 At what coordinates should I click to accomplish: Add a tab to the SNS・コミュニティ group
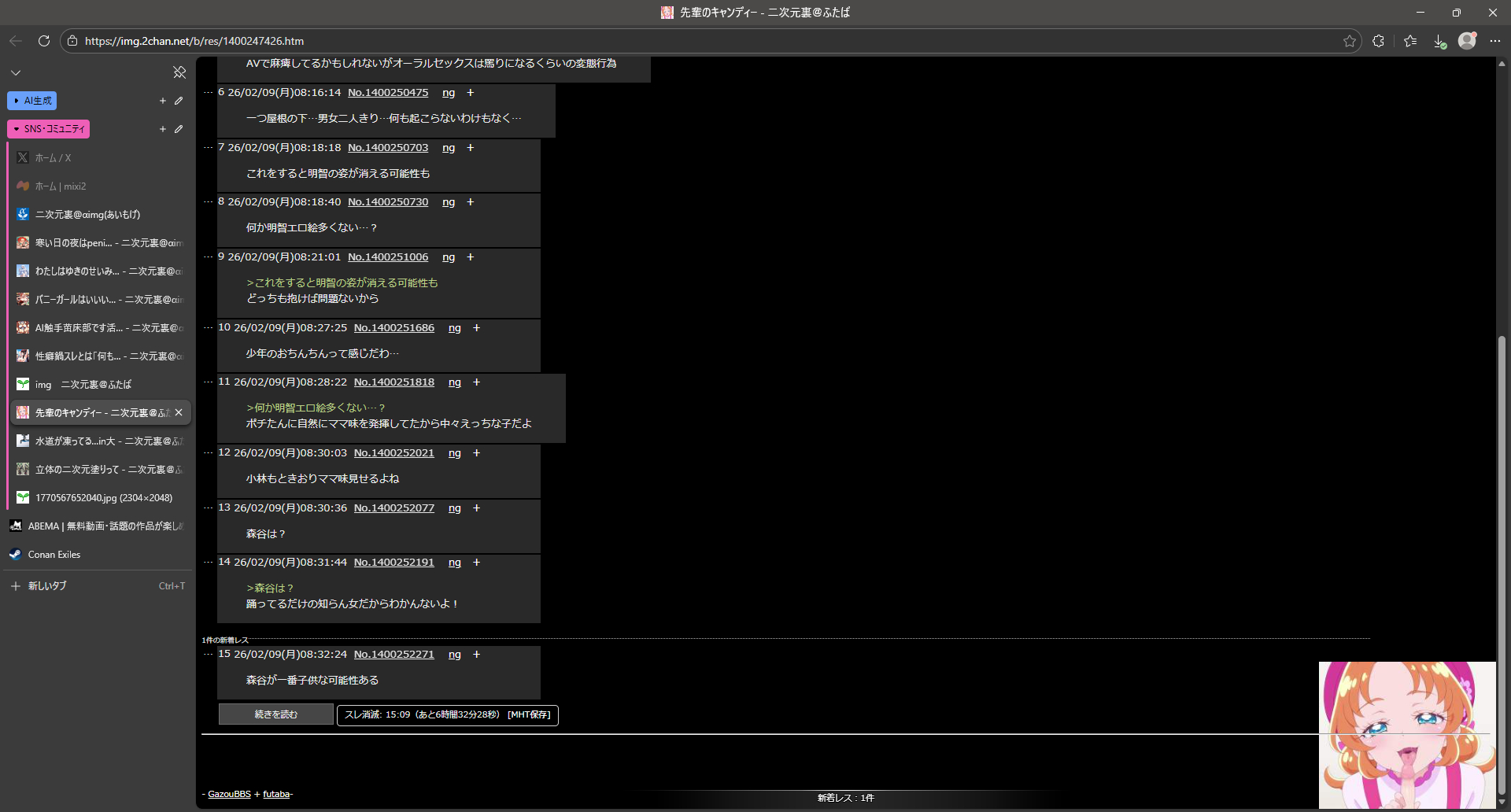point(163,129)
